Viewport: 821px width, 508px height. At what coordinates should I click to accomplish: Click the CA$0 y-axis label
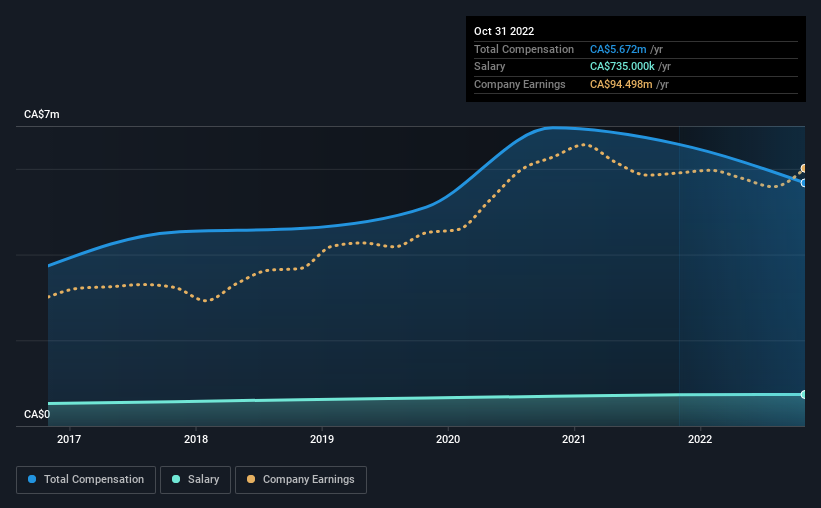(x=37, y=414)
